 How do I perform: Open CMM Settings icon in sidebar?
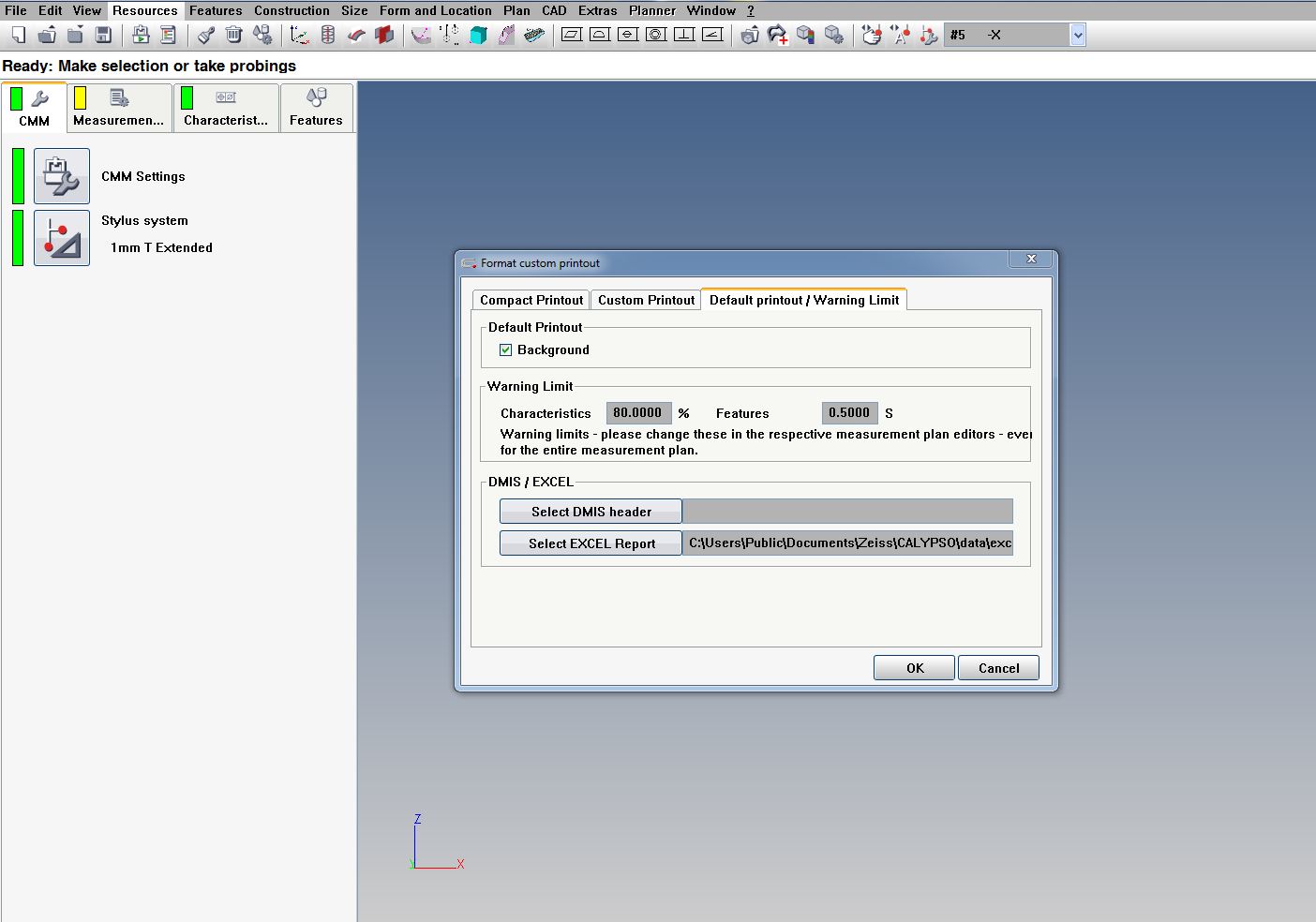click(x=62, y=176)
